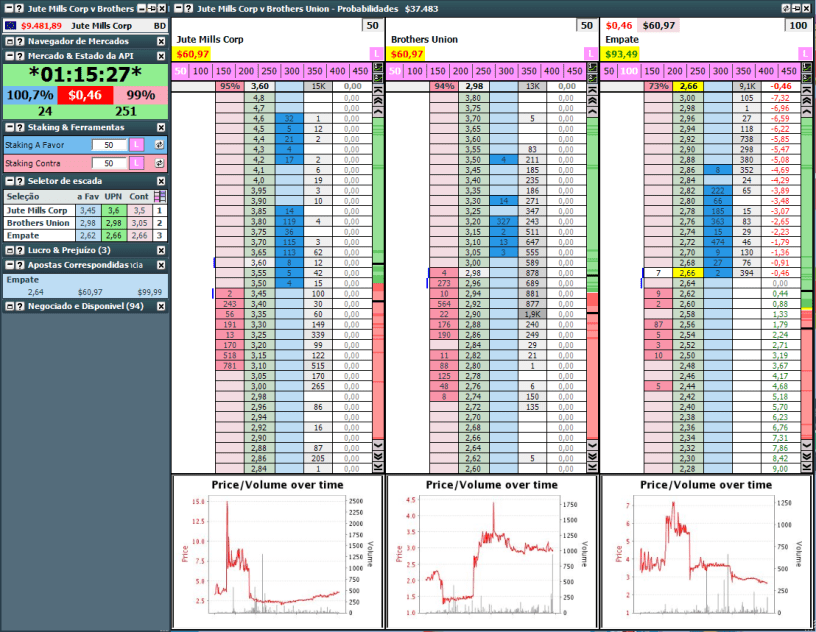Select 300 stake on Brothers Union ladder
816x632 pixels.
tap(506, 71)
